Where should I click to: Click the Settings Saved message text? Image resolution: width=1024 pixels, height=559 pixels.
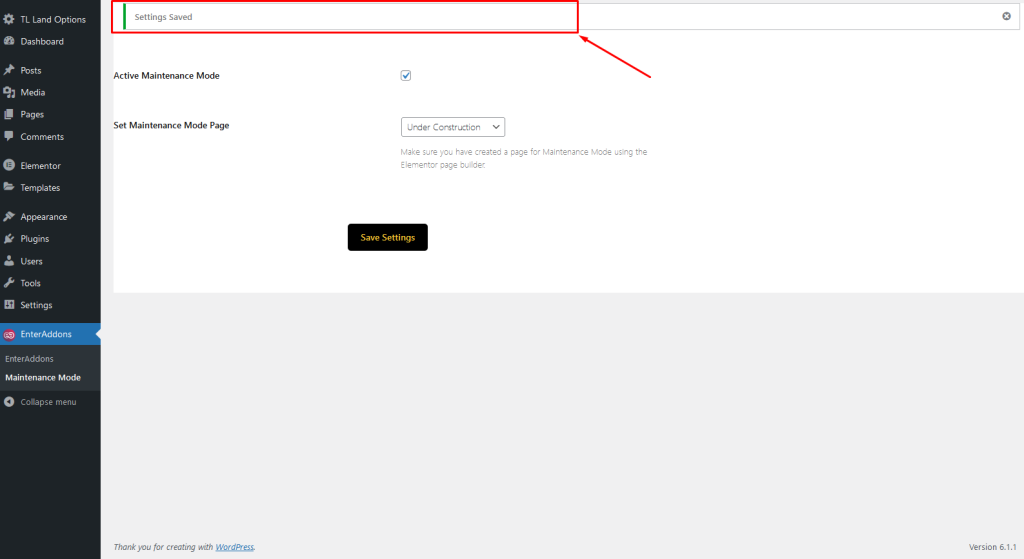[x=163, y=17]
